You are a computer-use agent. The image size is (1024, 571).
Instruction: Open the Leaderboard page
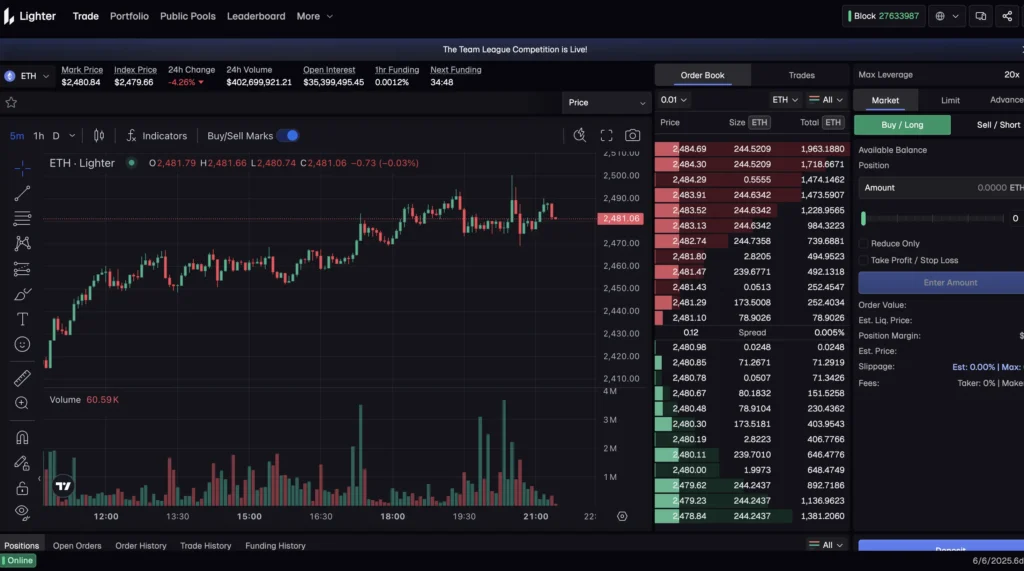(x=256, y=16)
